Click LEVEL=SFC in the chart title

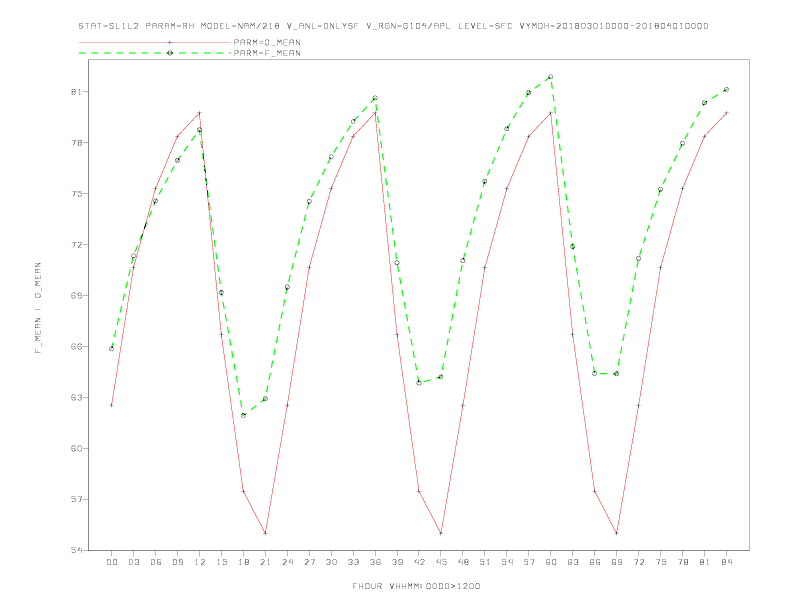tap(485, 26)
